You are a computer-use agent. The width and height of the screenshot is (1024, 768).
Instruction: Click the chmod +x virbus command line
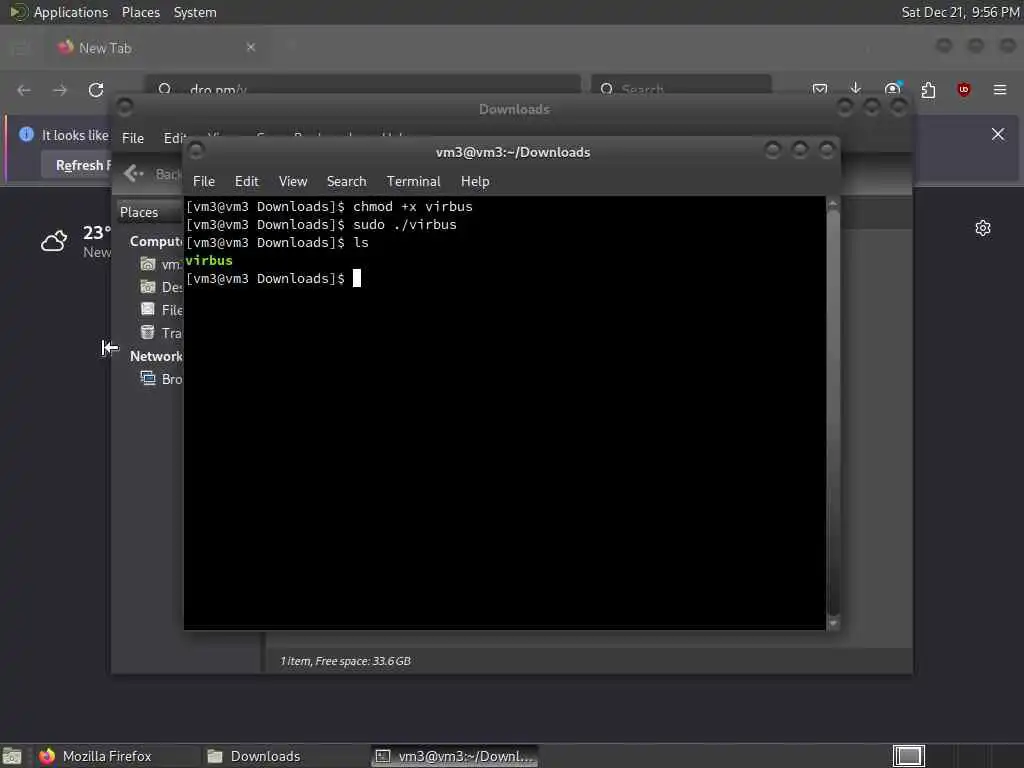tap(329, 206)
